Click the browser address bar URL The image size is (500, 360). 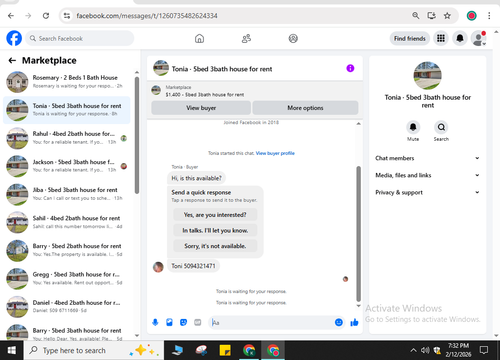point(147,16)
